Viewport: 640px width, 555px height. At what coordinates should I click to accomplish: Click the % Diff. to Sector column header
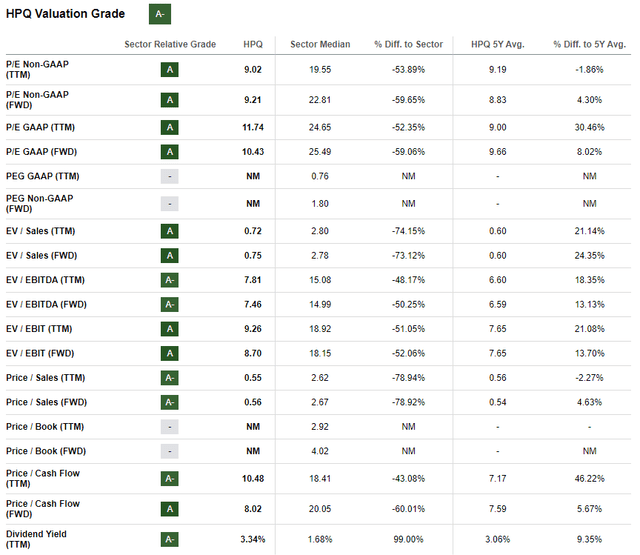pyautogui.click(x=407, y=45)
